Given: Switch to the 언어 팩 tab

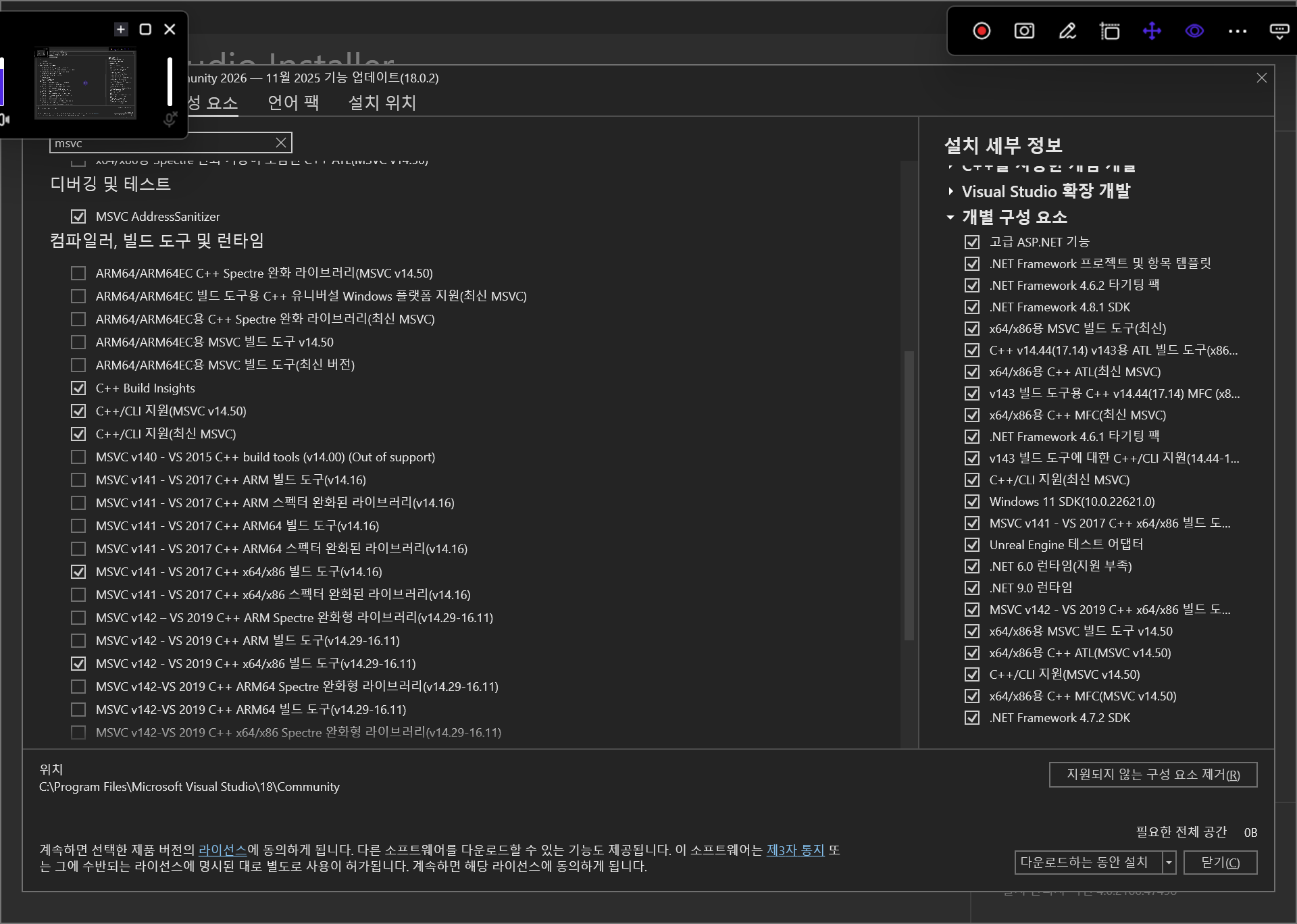Looking at the screenshot, I should click(x=293, y=103).
